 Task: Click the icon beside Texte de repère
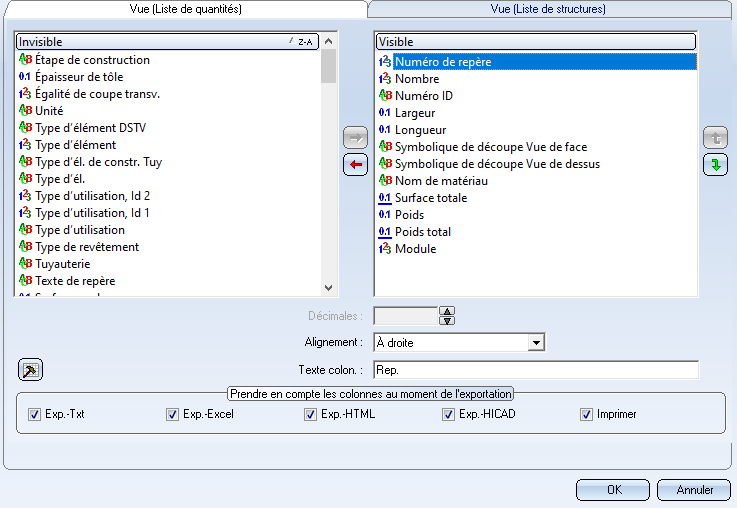click(x=25, y=281)
